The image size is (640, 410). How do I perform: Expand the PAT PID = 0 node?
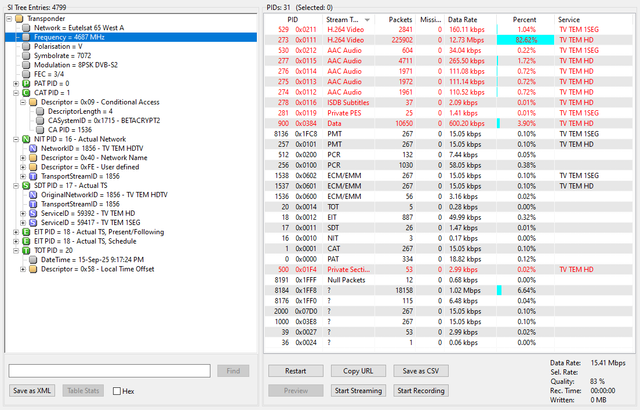16,84
